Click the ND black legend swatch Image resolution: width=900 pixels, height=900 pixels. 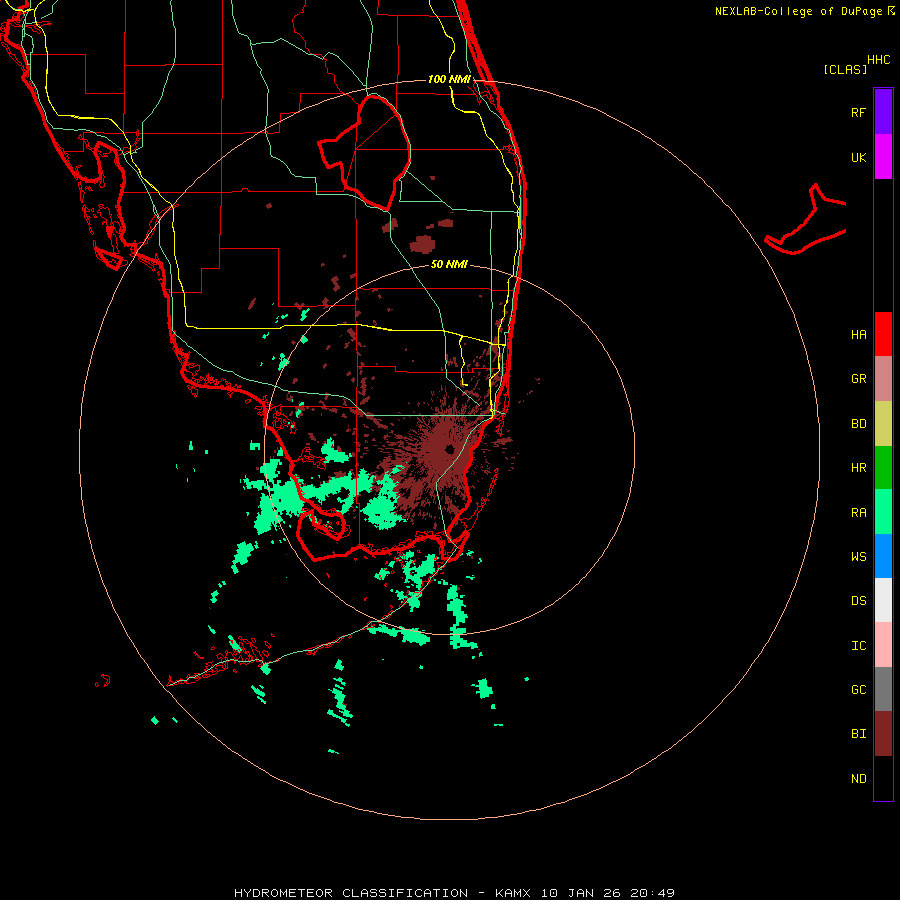[883, 778]
